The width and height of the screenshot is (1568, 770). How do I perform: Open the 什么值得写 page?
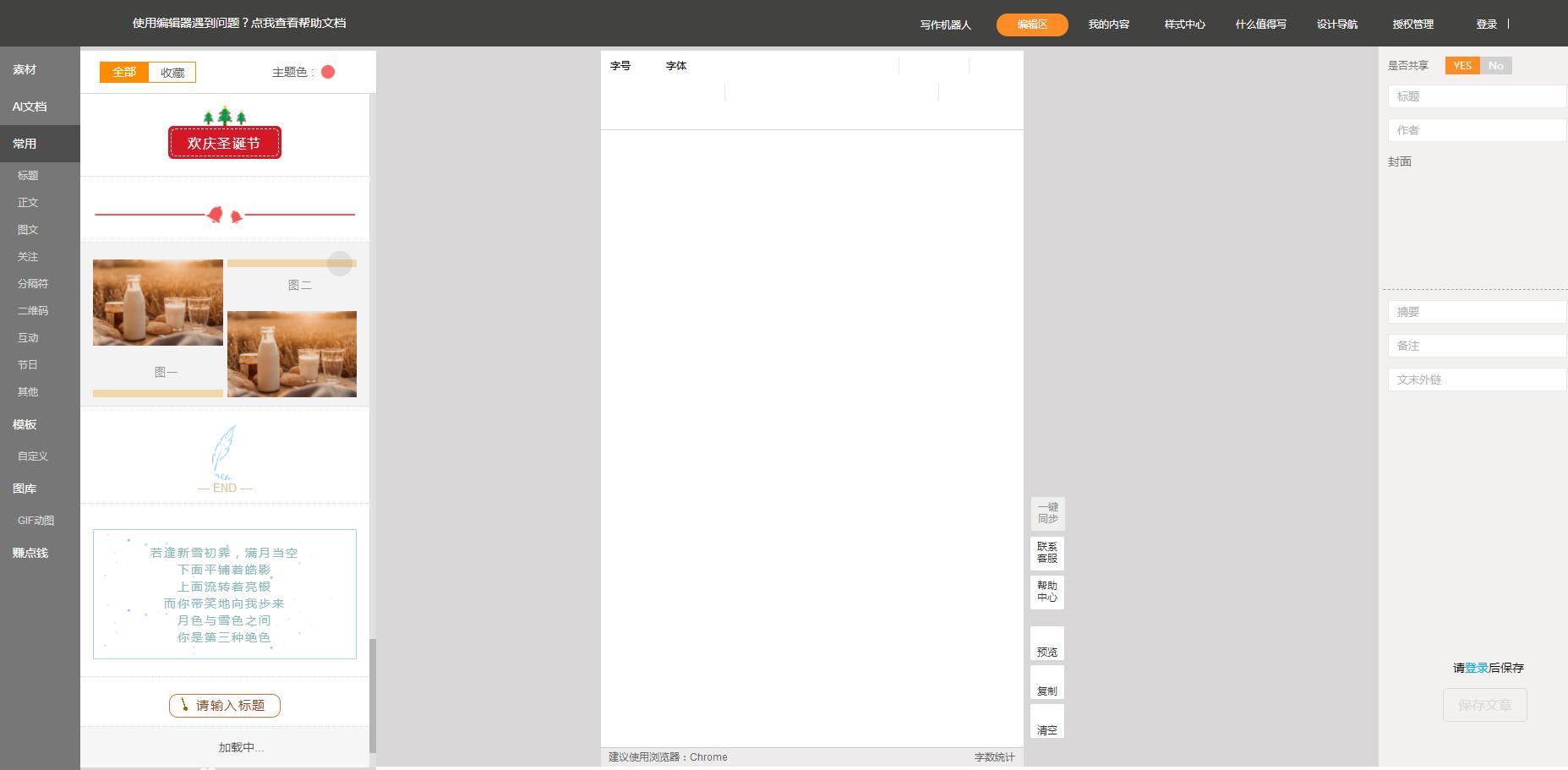pos(1261,25)
